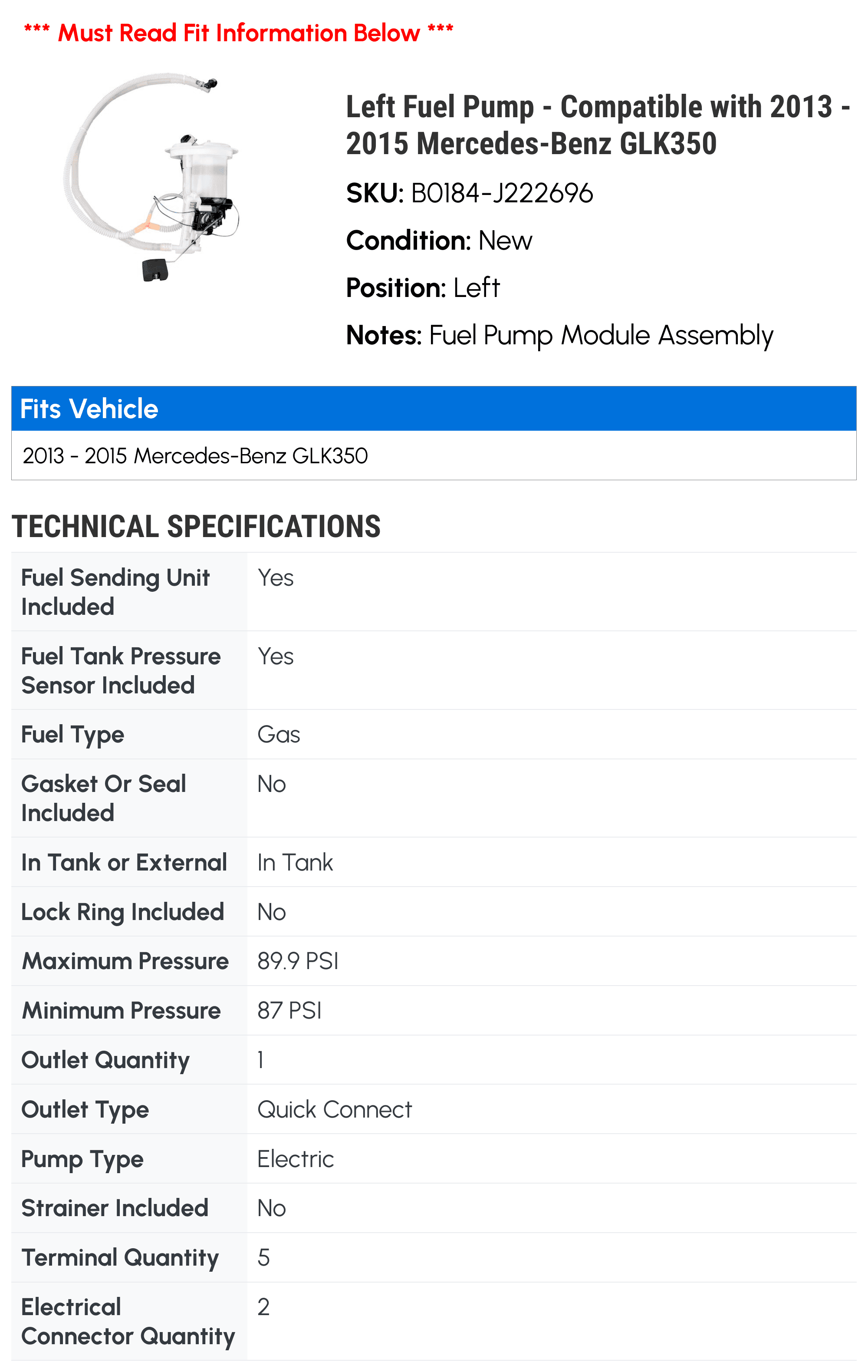Click the Fuel Sending Unit Included row
Image resolution: width=868 pixels, height=1372 pixels.
point(434,591)
